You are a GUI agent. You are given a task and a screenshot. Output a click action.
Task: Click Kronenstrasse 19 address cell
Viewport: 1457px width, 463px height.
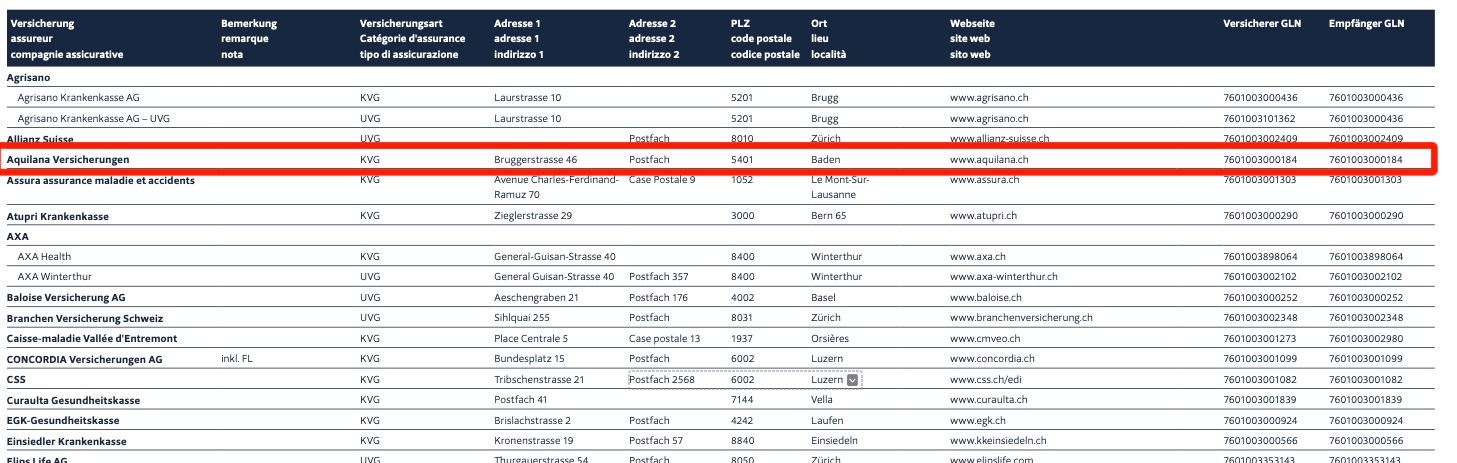click(534, 441)
